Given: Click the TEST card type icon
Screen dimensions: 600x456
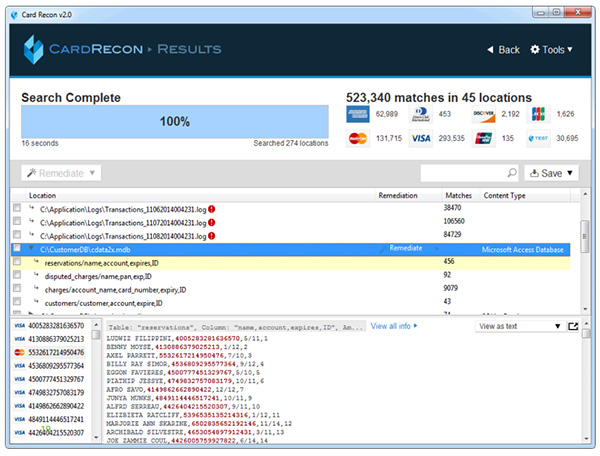Looking at the screenshot, I should point(538,138).
